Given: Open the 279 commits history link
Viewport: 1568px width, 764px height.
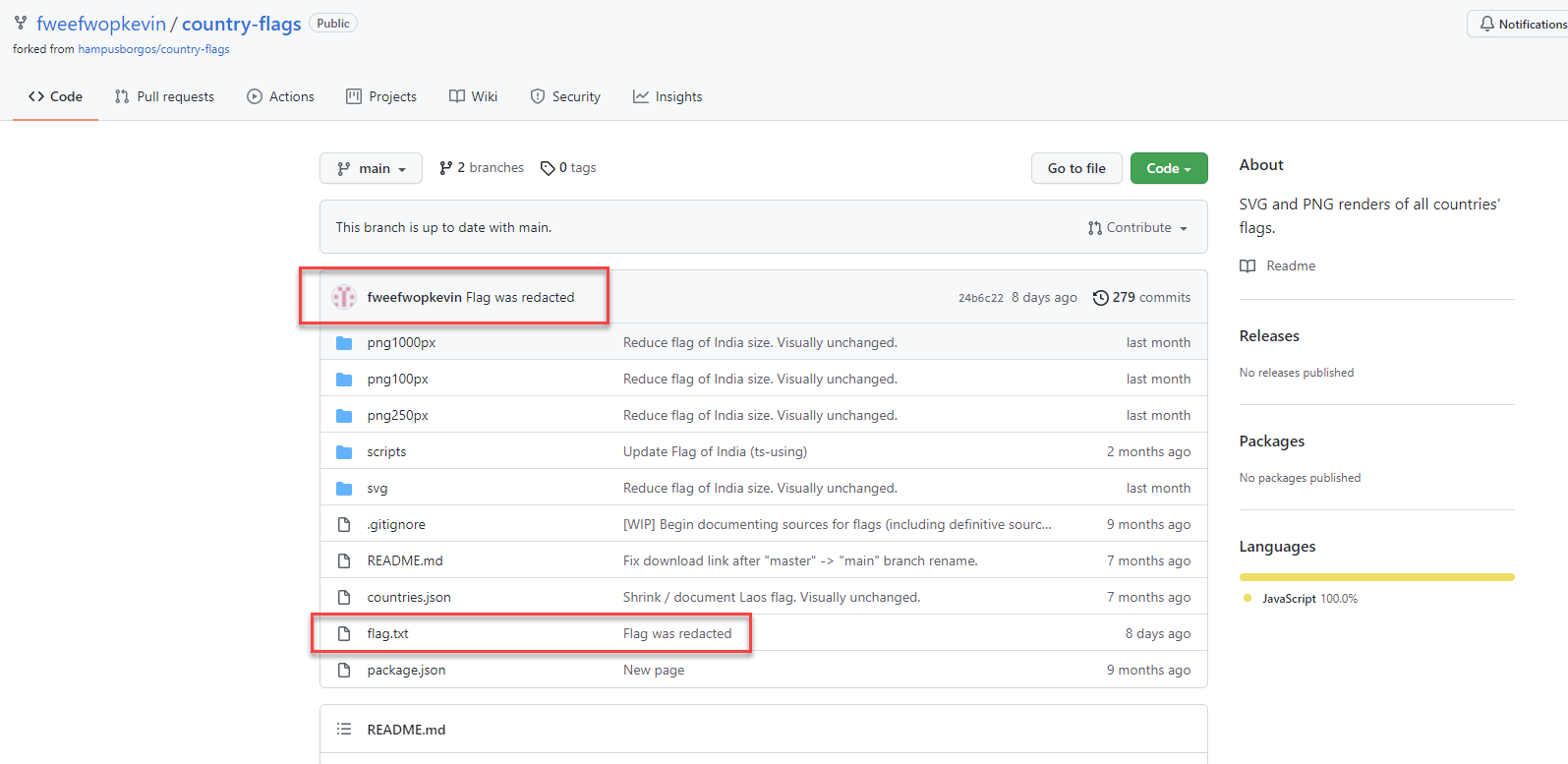Looking at the screenshot, I should click(x=1141, y=297).
